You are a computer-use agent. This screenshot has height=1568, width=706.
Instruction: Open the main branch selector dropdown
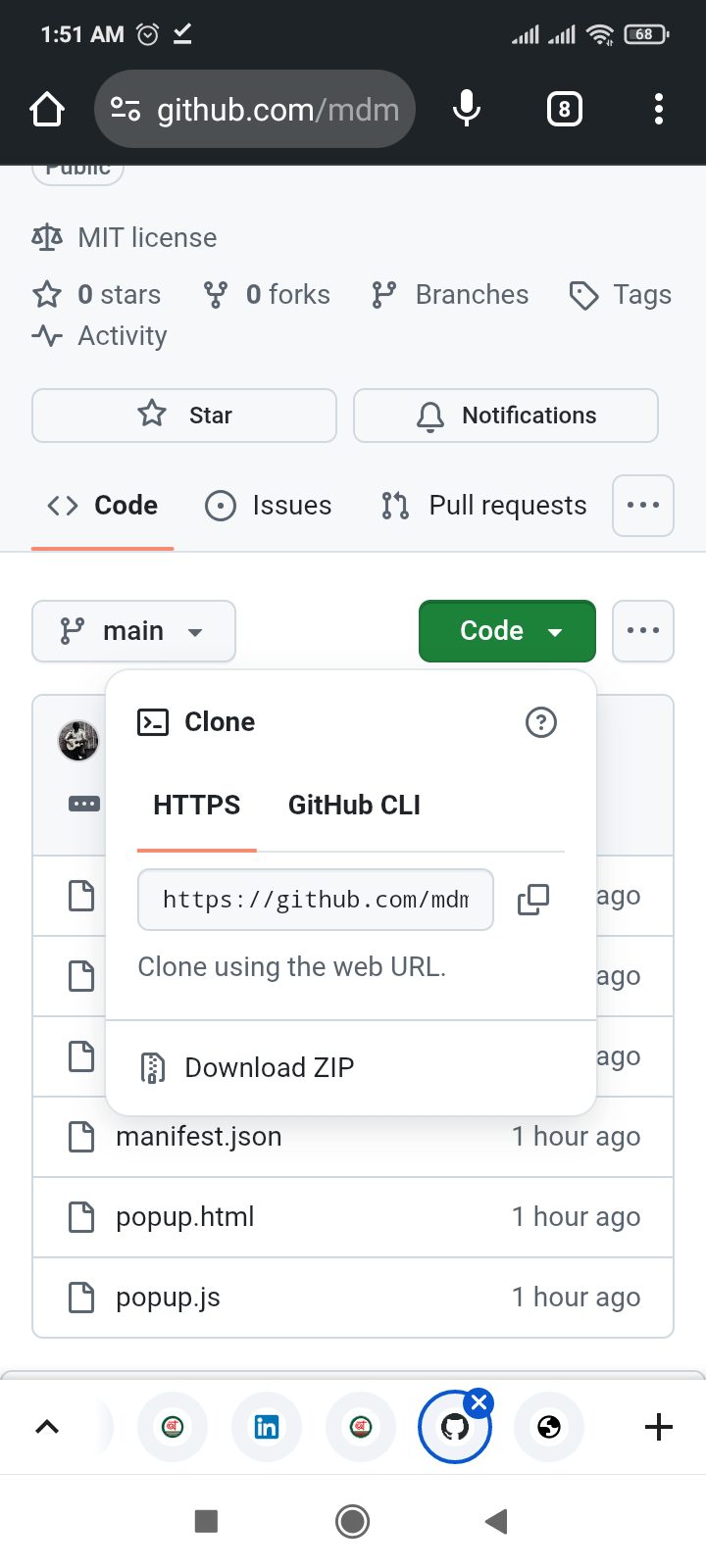[133, 631]
